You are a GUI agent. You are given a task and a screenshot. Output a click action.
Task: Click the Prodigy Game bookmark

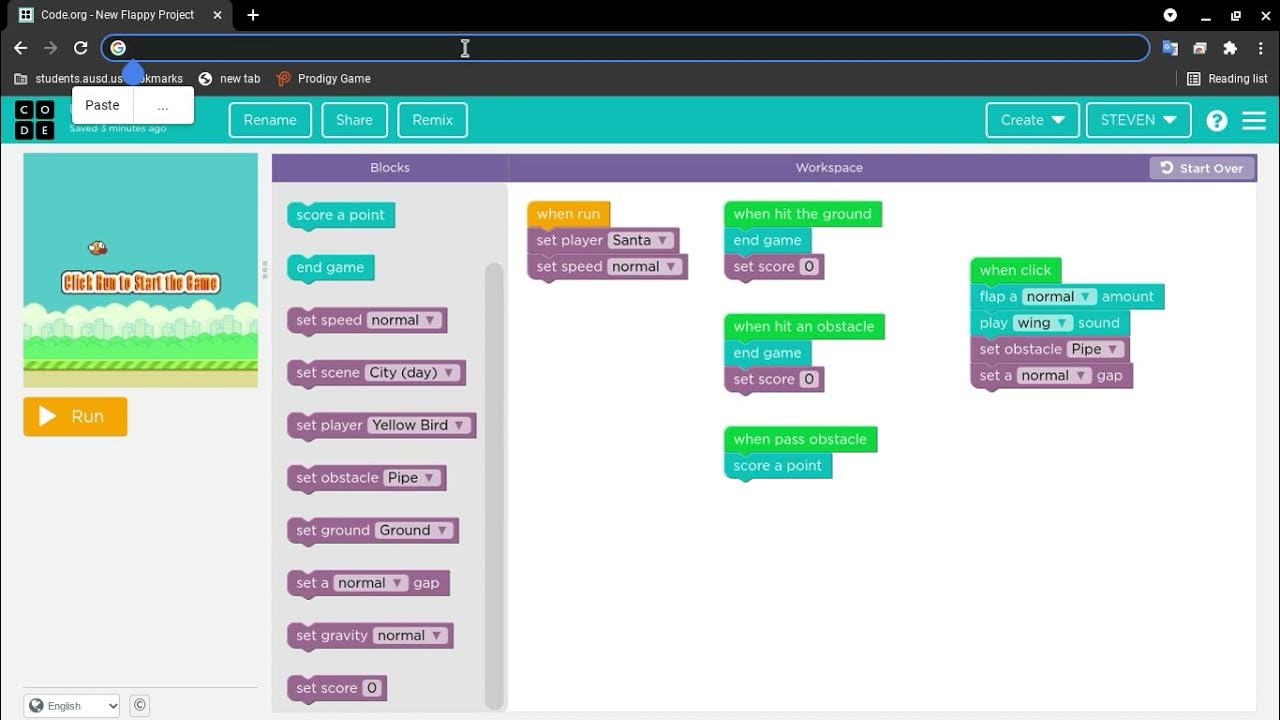[323, 78]
